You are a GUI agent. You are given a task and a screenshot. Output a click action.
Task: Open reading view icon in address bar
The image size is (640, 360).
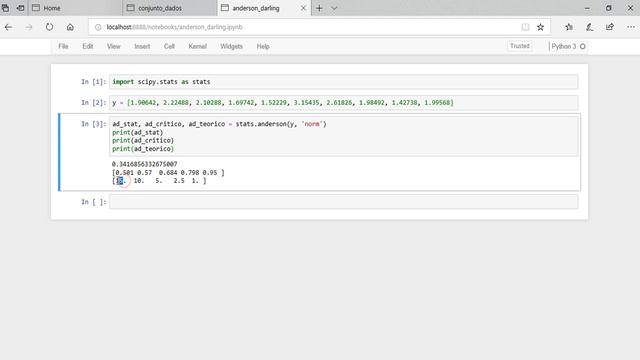525,27
